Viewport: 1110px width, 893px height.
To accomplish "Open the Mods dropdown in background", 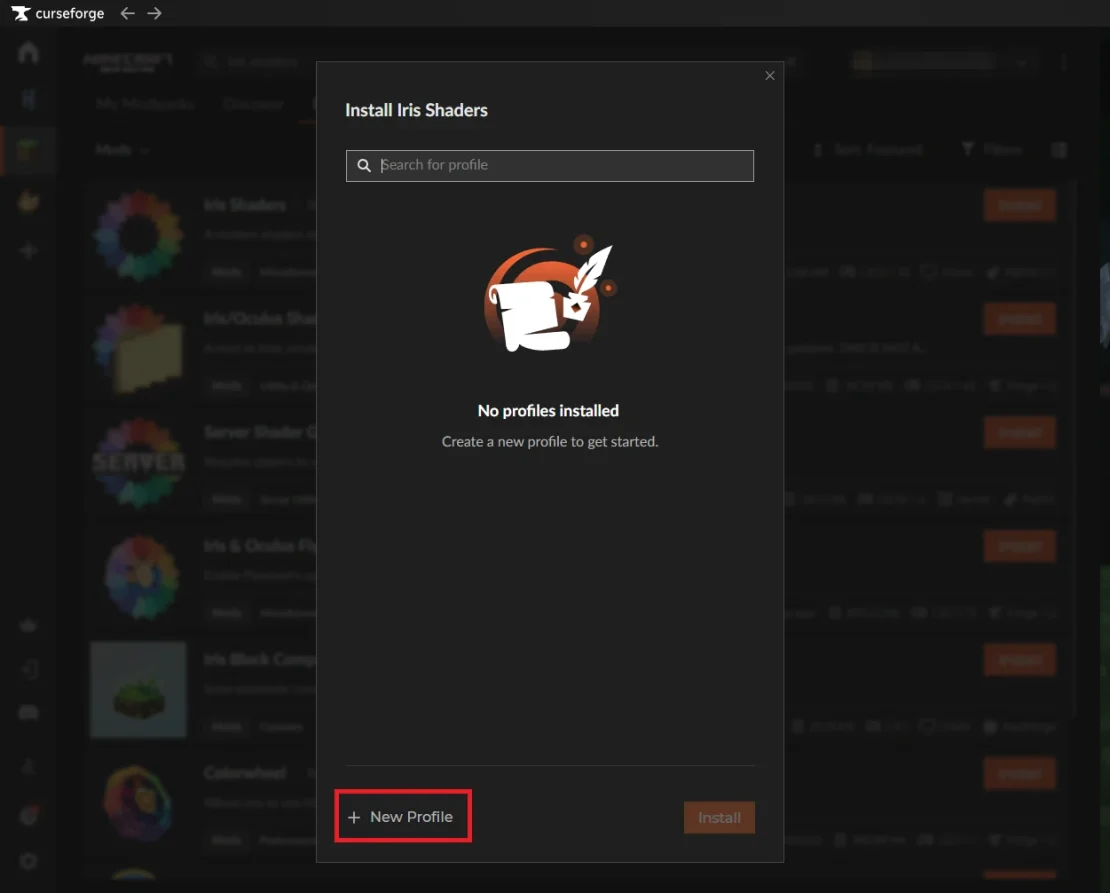I will [122, 150].
